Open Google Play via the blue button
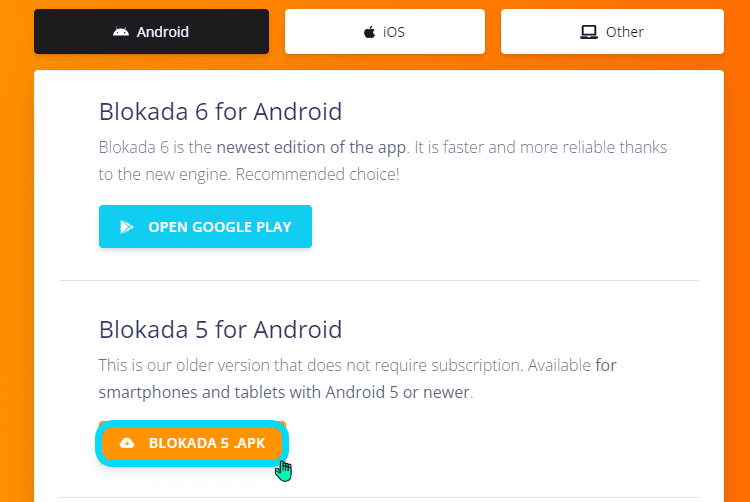 click(x=205, y=227)
